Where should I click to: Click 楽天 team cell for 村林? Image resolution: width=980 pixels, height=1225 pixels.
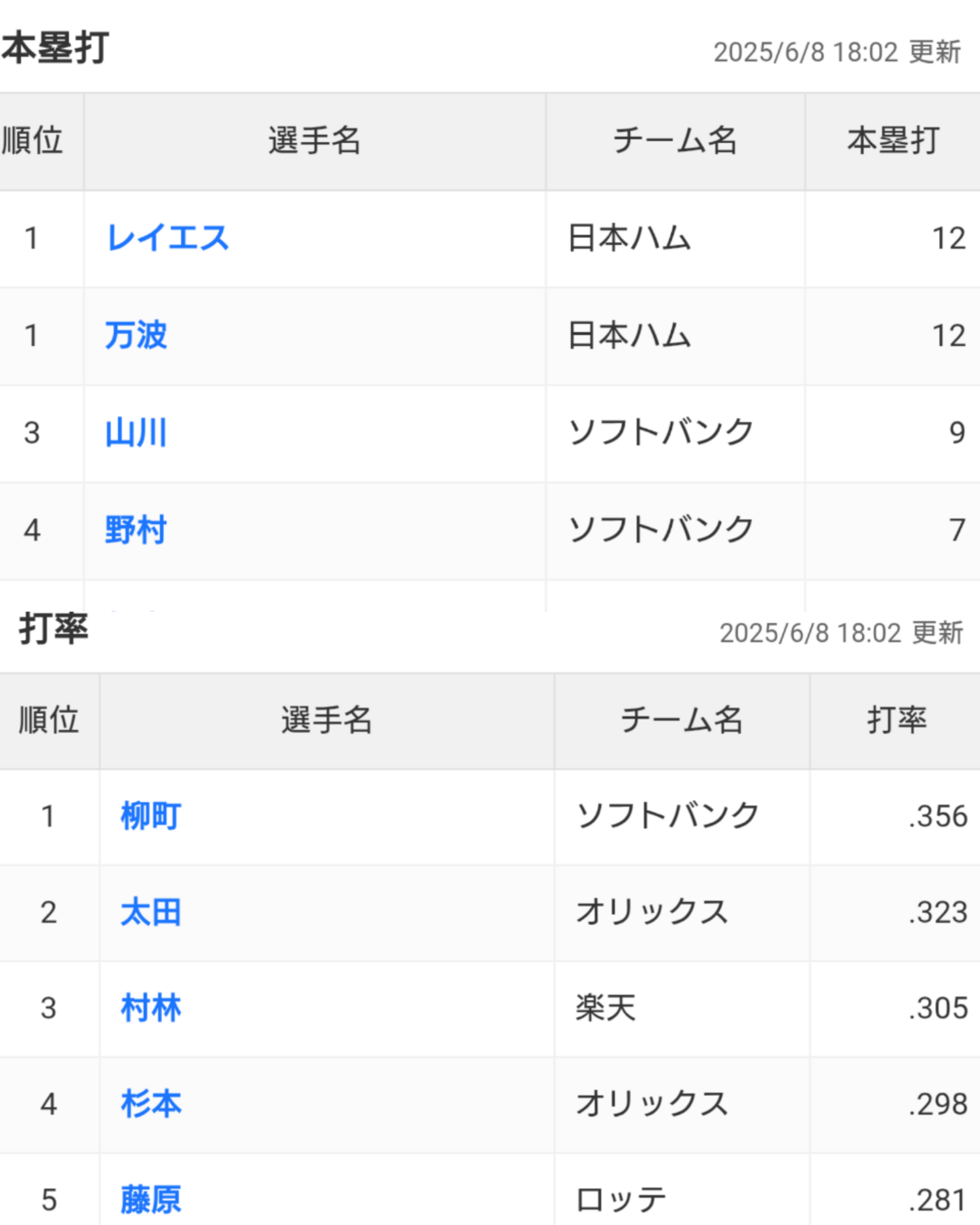click(682, 1008)
